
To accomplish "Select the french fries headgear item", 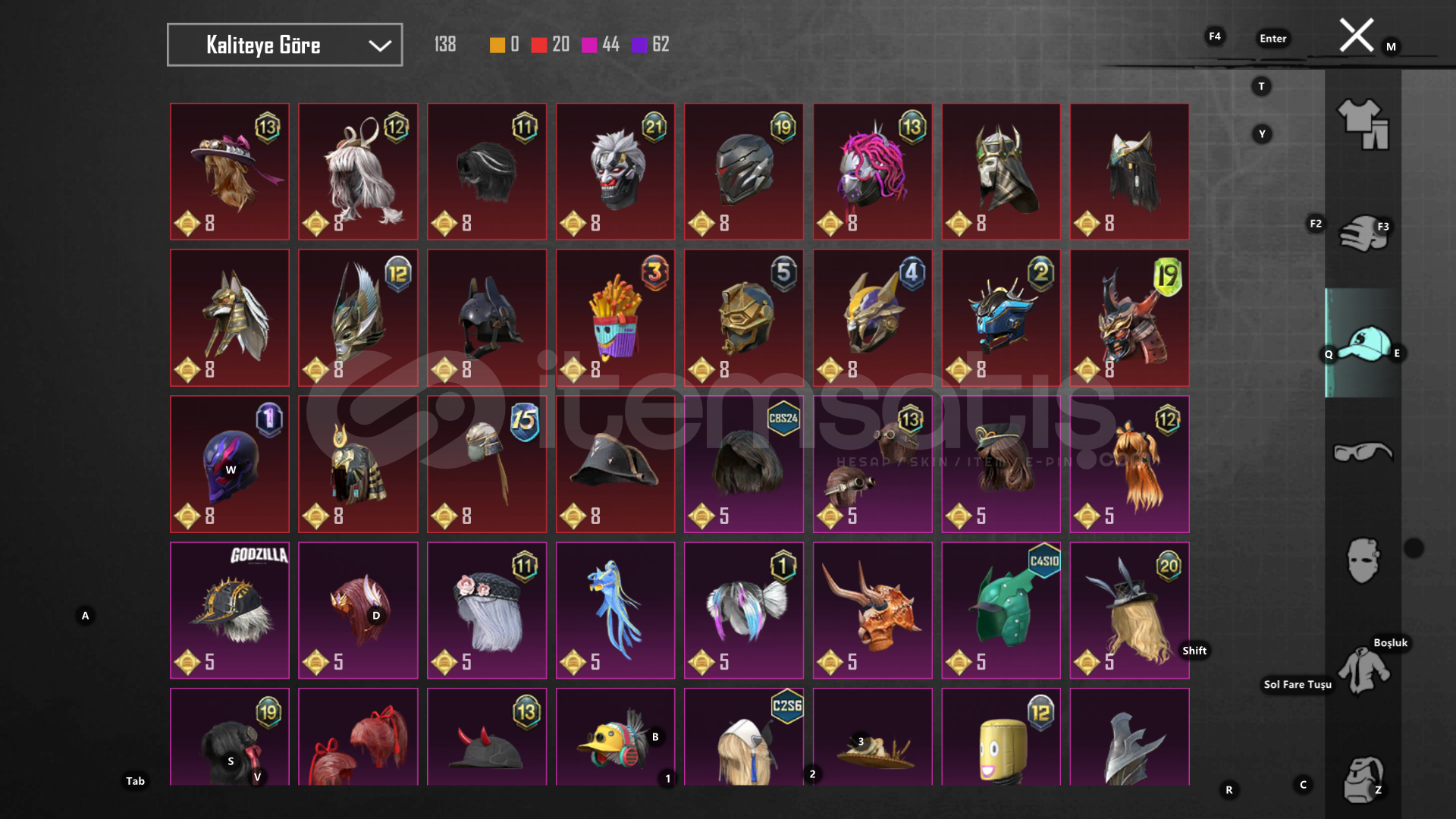I will pos(615,318).
